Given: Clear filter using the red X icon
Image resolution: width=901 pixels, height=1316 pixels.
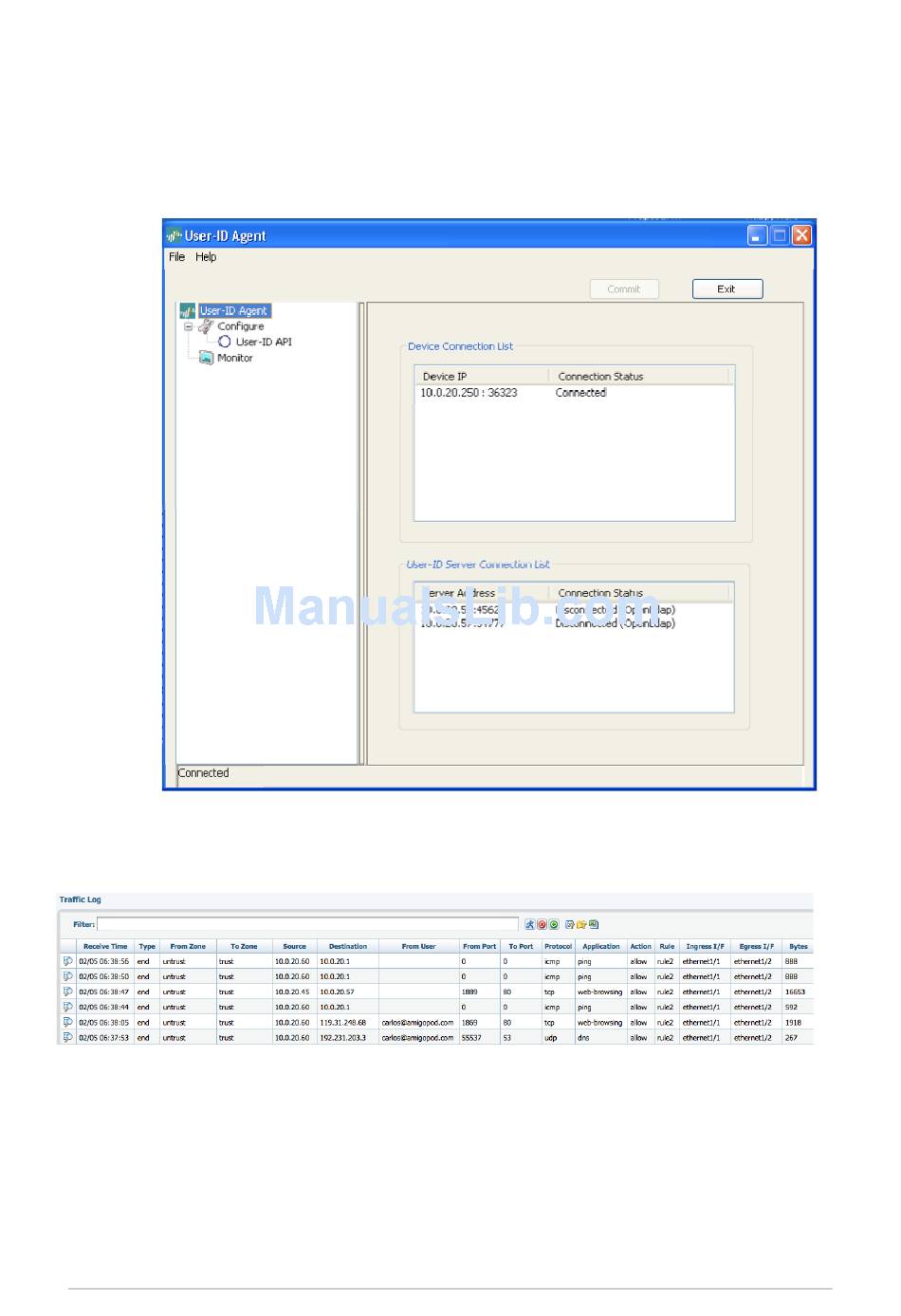Looking at the screenshot, I should tap(542, 924).
